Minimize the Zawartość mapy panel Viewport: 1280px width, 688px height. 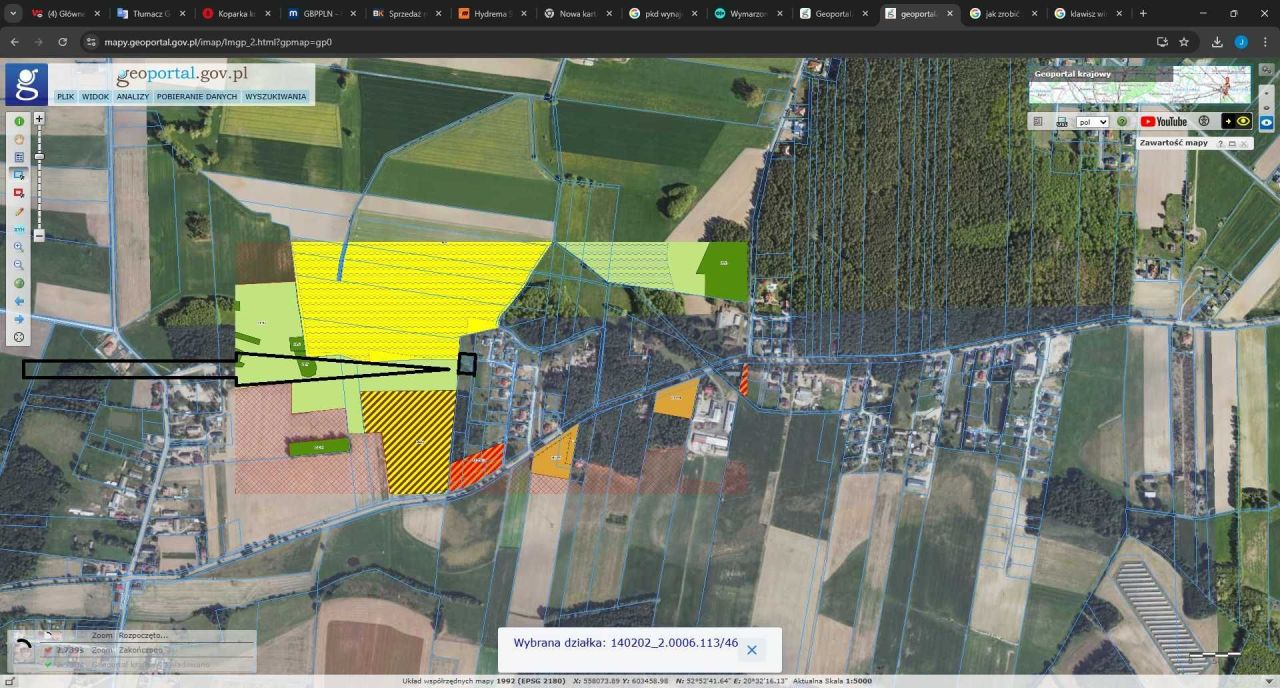point(1232,144)
